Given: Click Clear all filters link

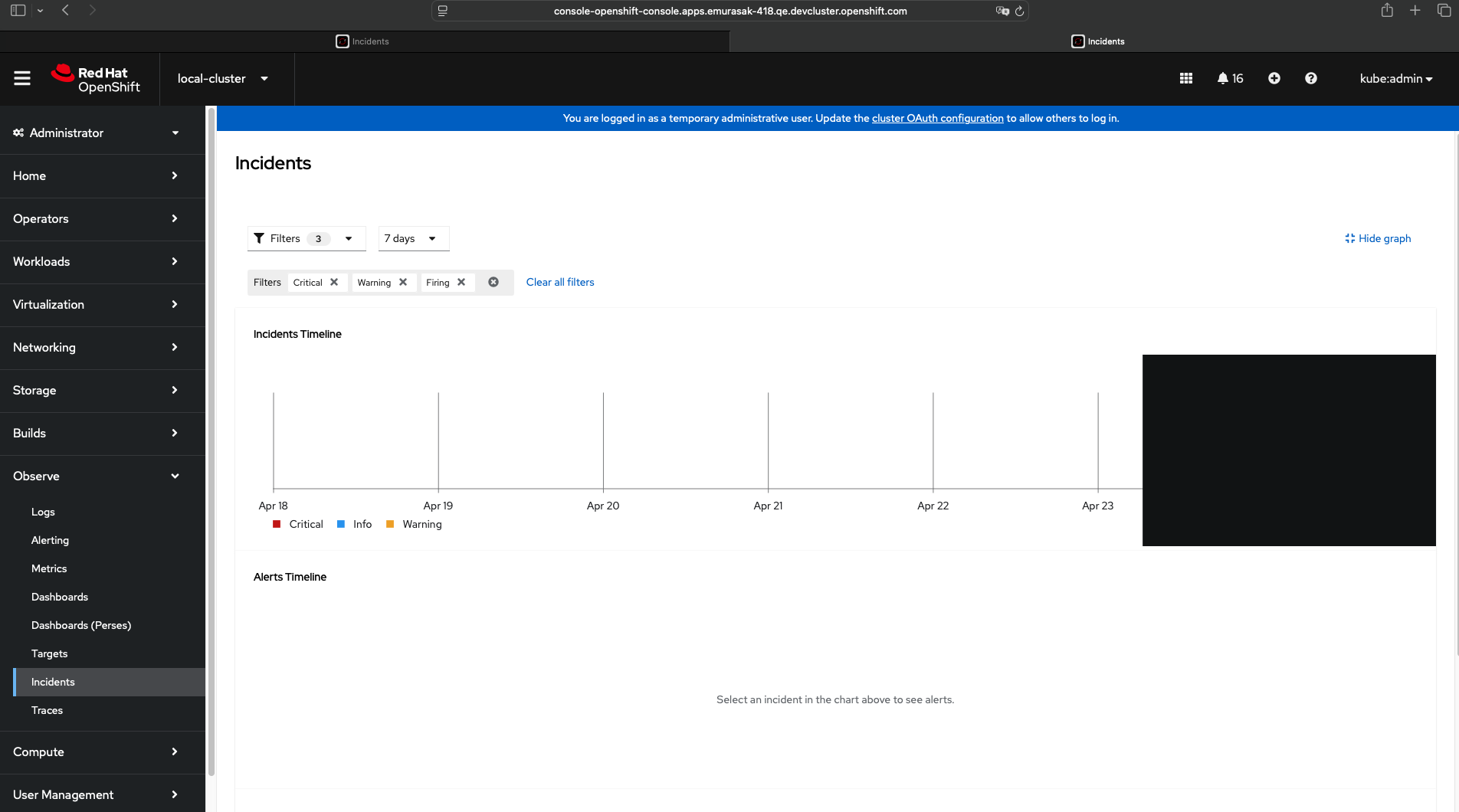Looking at the screenshot, I should 560,282.
